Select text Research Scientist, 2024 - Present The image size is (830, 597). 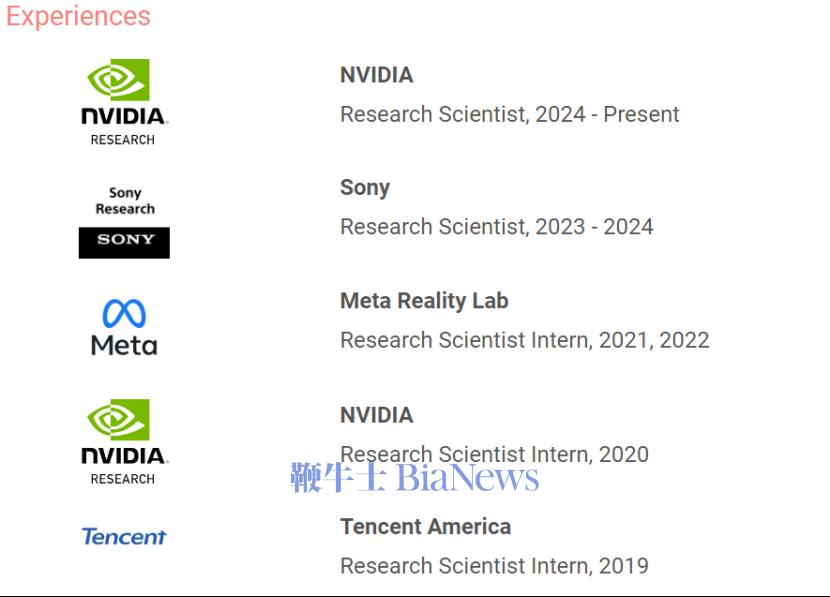509,114
